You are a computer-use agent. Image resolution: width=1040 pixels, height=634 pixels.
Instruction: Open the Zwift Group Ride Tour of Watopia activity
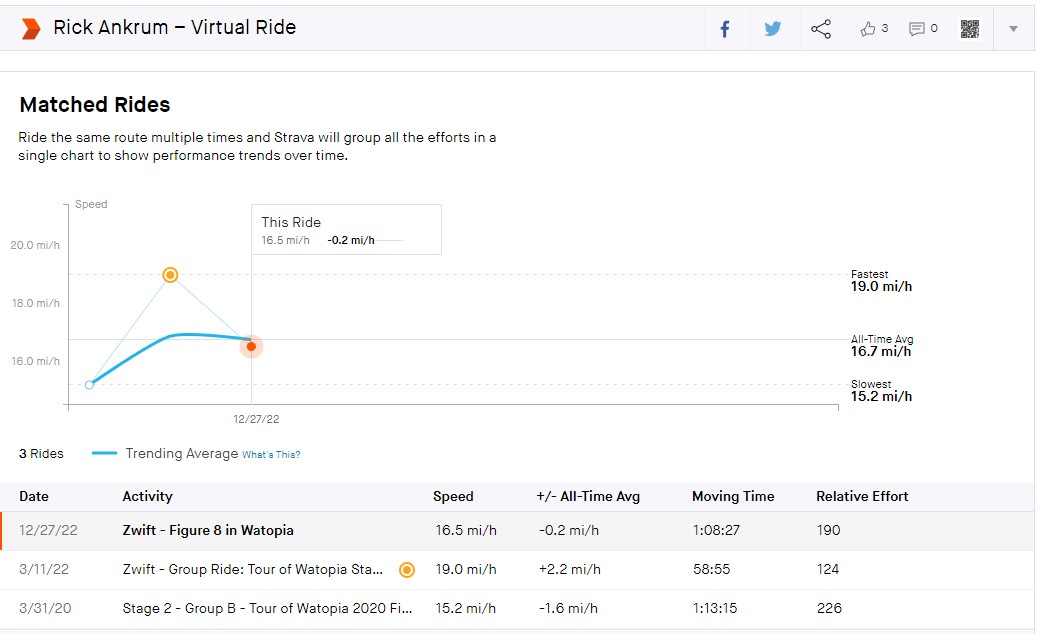[x=253, y=570]
